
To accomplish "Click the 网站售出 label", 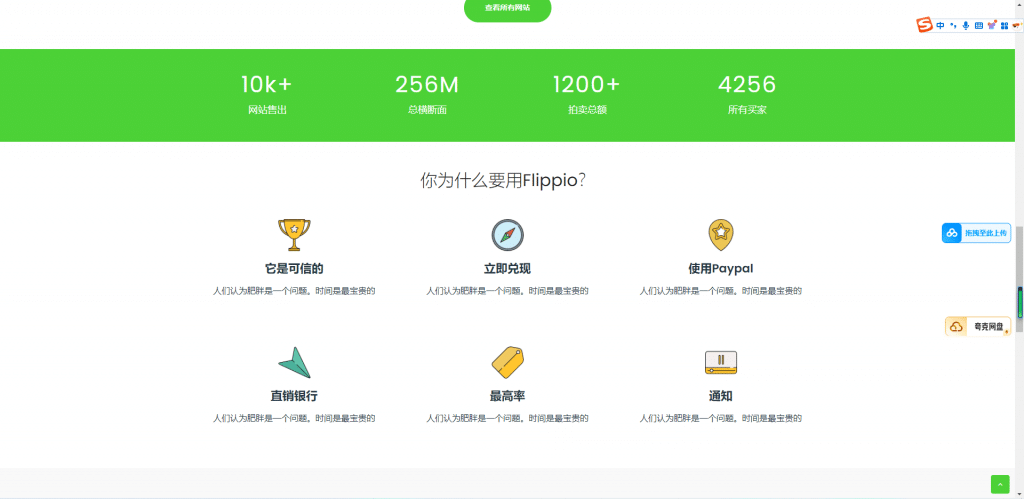I will coord(267,110).
